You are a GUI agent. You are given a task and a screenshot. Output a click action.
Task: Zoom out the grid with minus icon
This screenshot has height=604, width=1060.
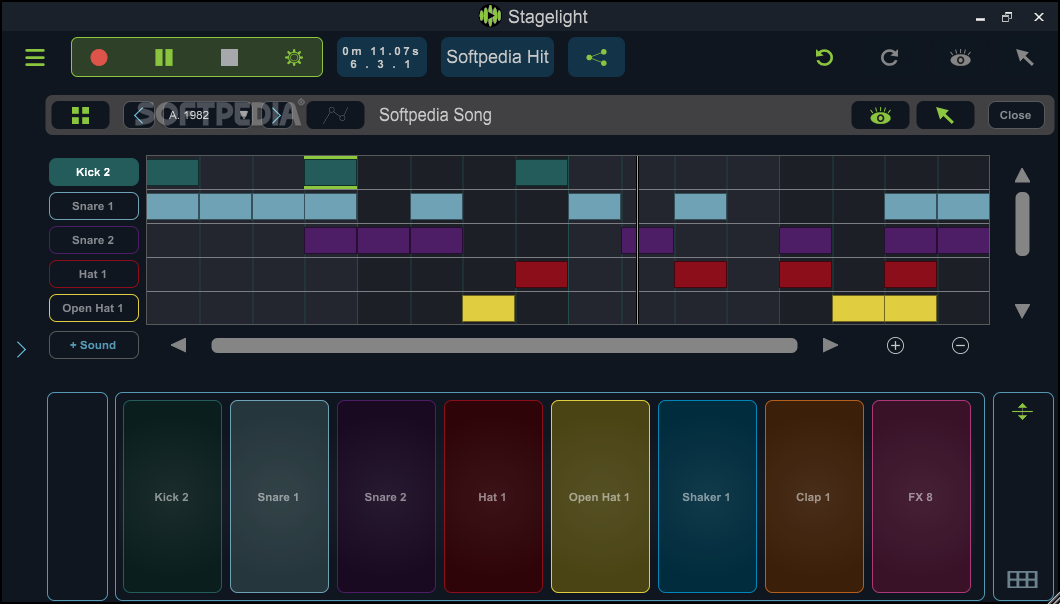point(960,346)
